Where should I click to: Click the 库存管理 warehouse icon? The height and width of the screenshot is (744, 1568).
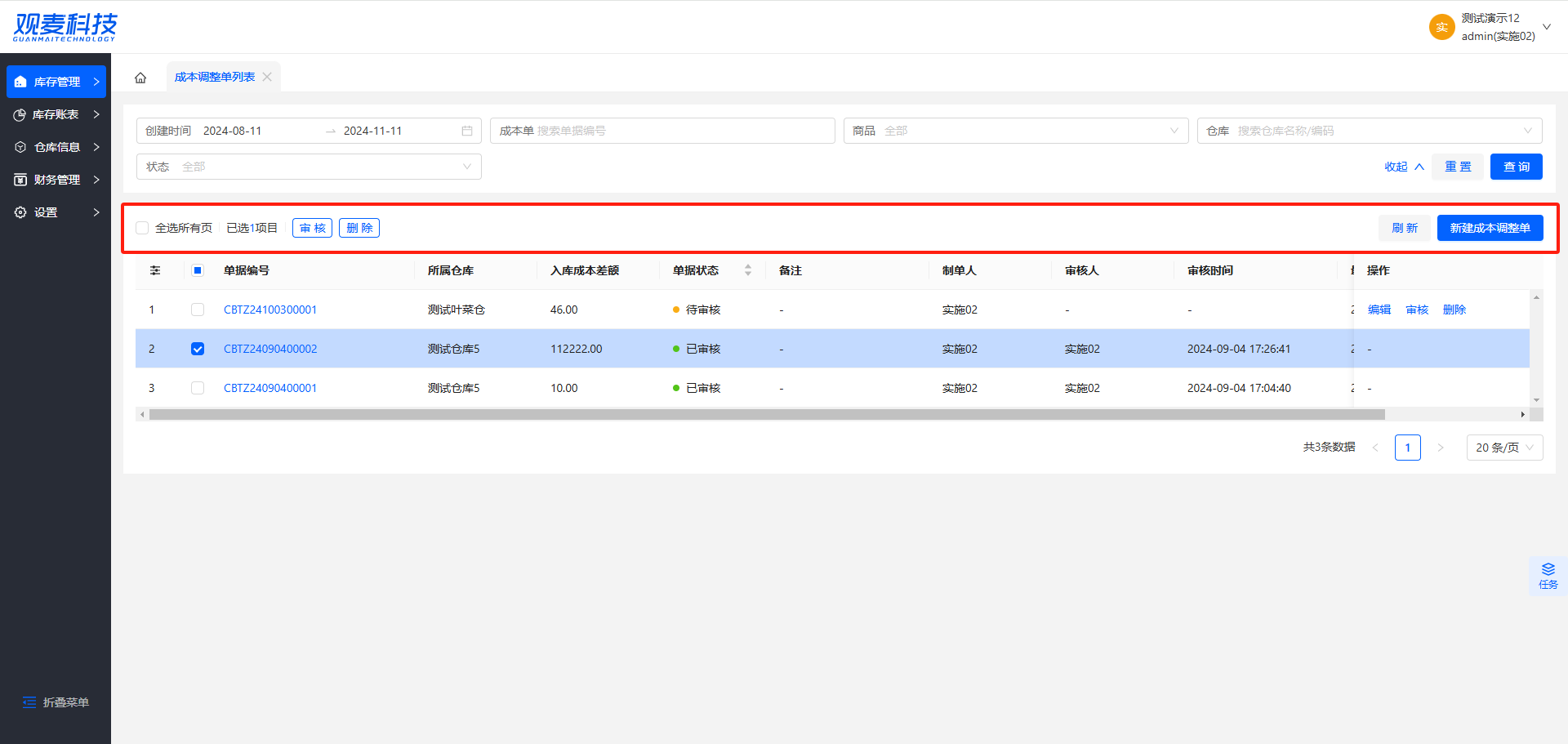[x=20, y=82]
